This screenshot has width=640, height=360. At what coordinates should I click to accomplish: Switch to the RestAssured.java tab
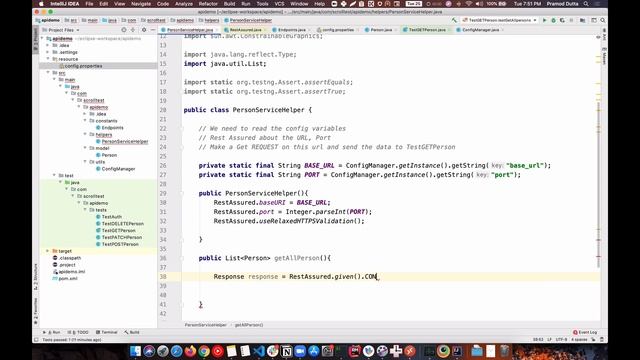click(245, 30)
